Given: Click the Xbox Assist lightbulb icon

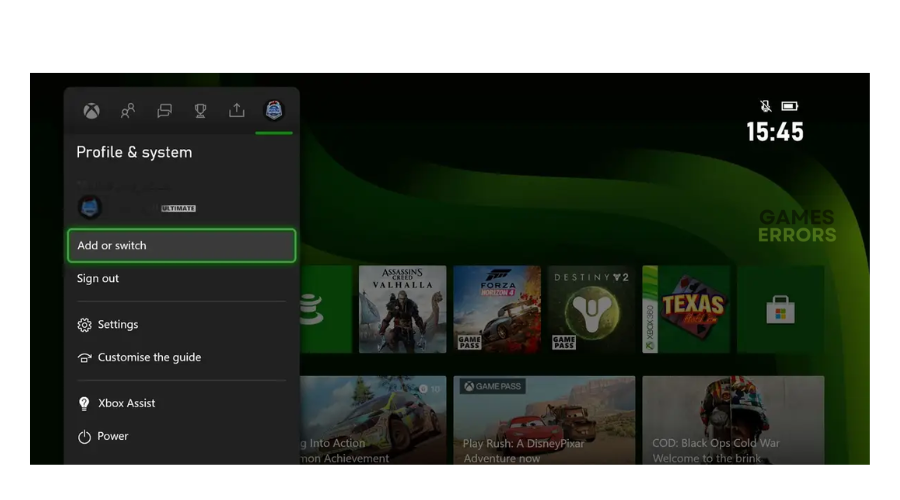Looking at the screenshot, I should (x=84, y=404).
